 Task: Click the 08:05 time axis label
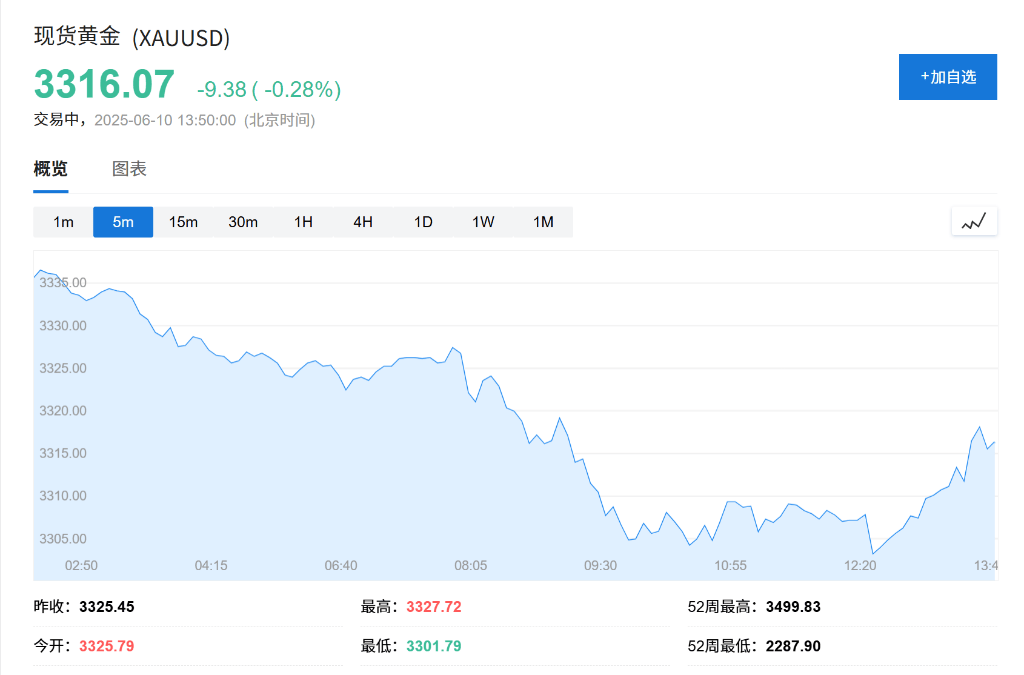point(471,565)
